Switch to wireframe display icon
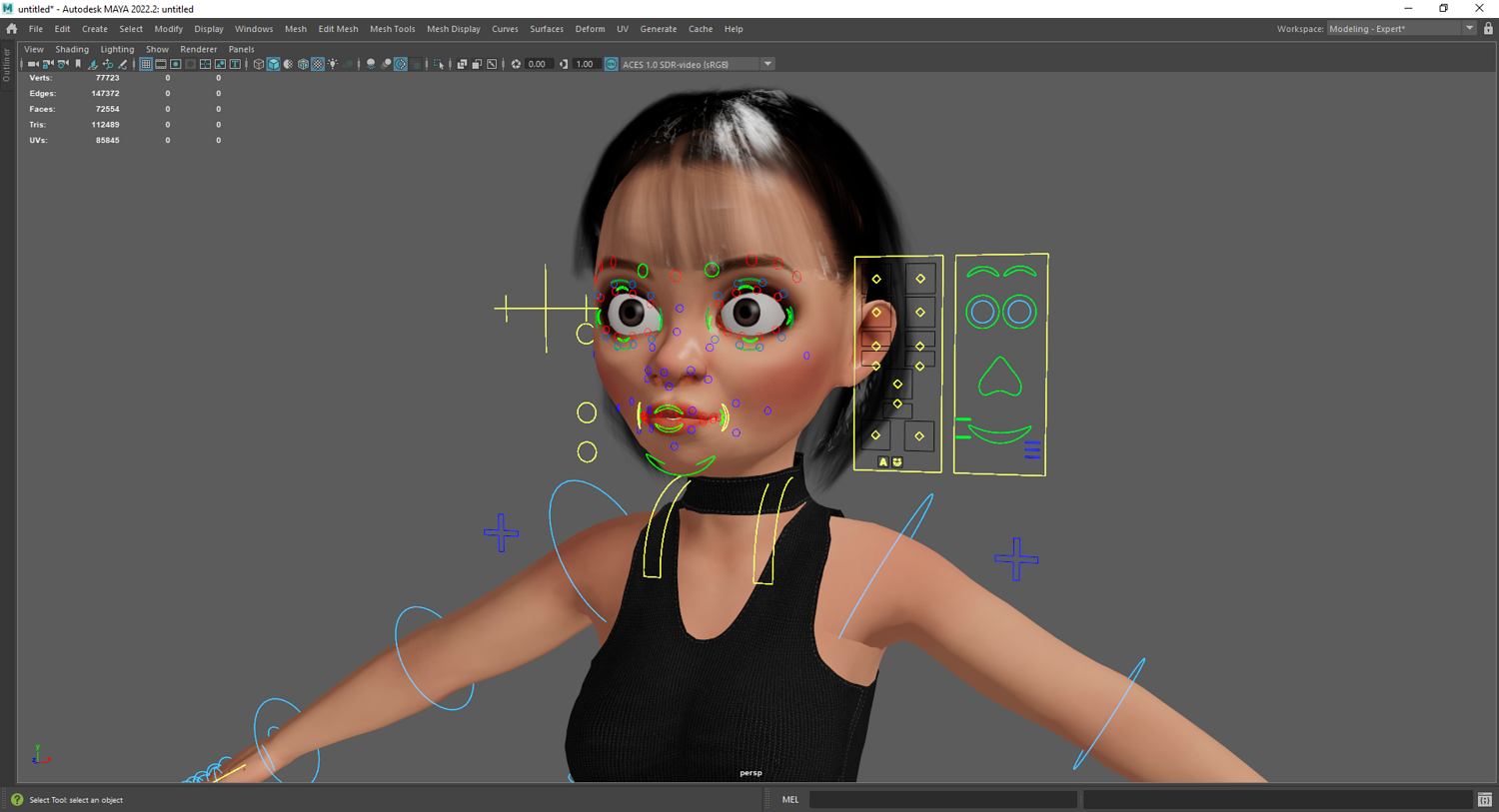The image size is (1499, 812). point(259,64)
